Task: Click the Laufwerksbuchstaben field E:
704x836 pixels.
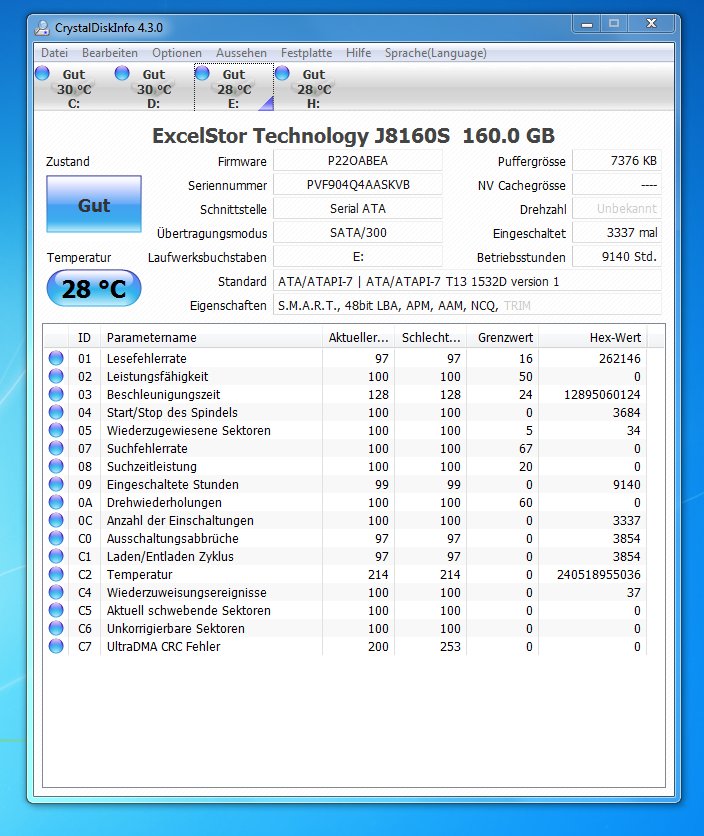Action: click(x=358, y=257)
